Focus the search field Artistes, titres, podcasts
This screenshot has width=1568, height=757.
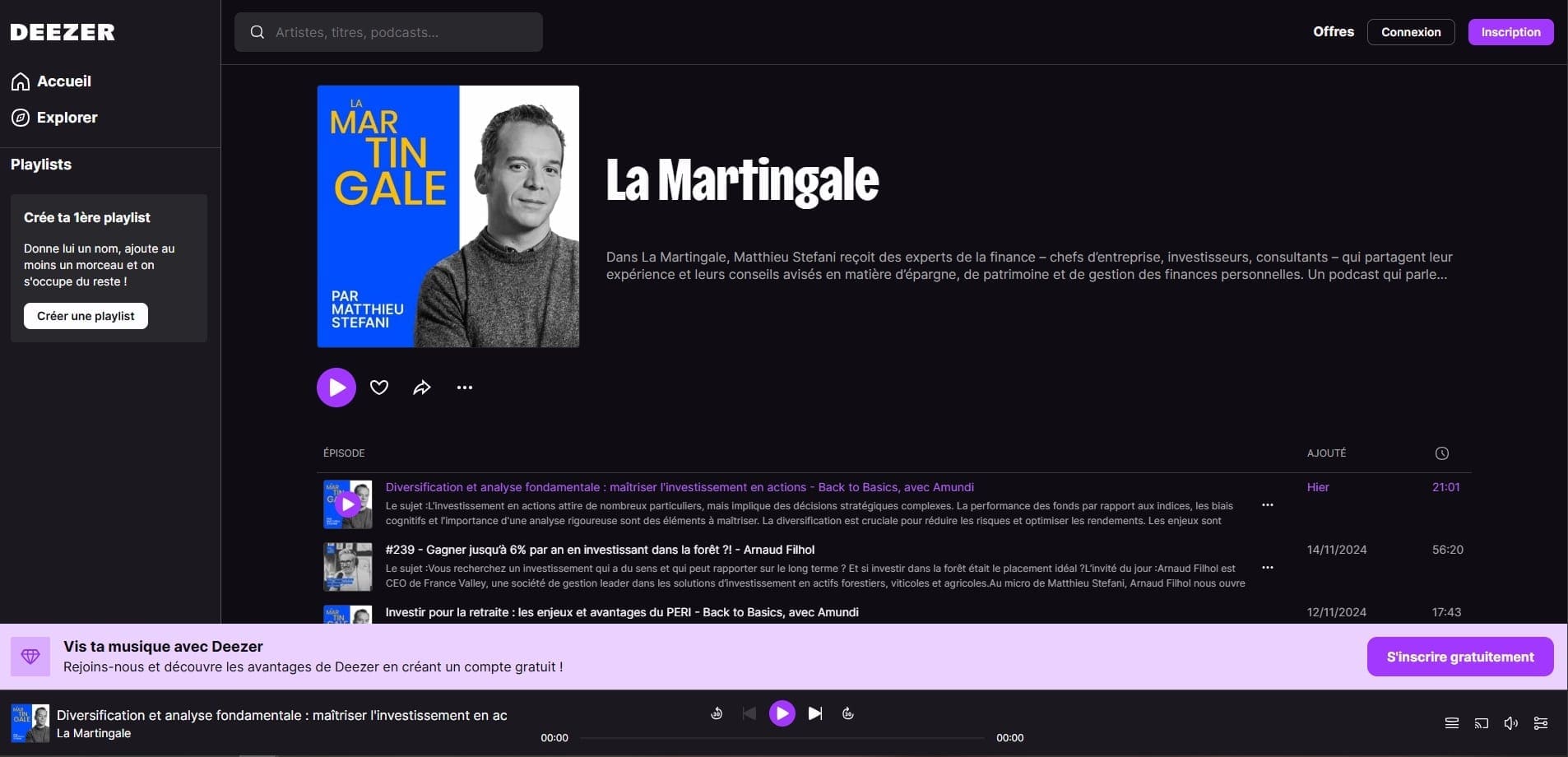388,32
